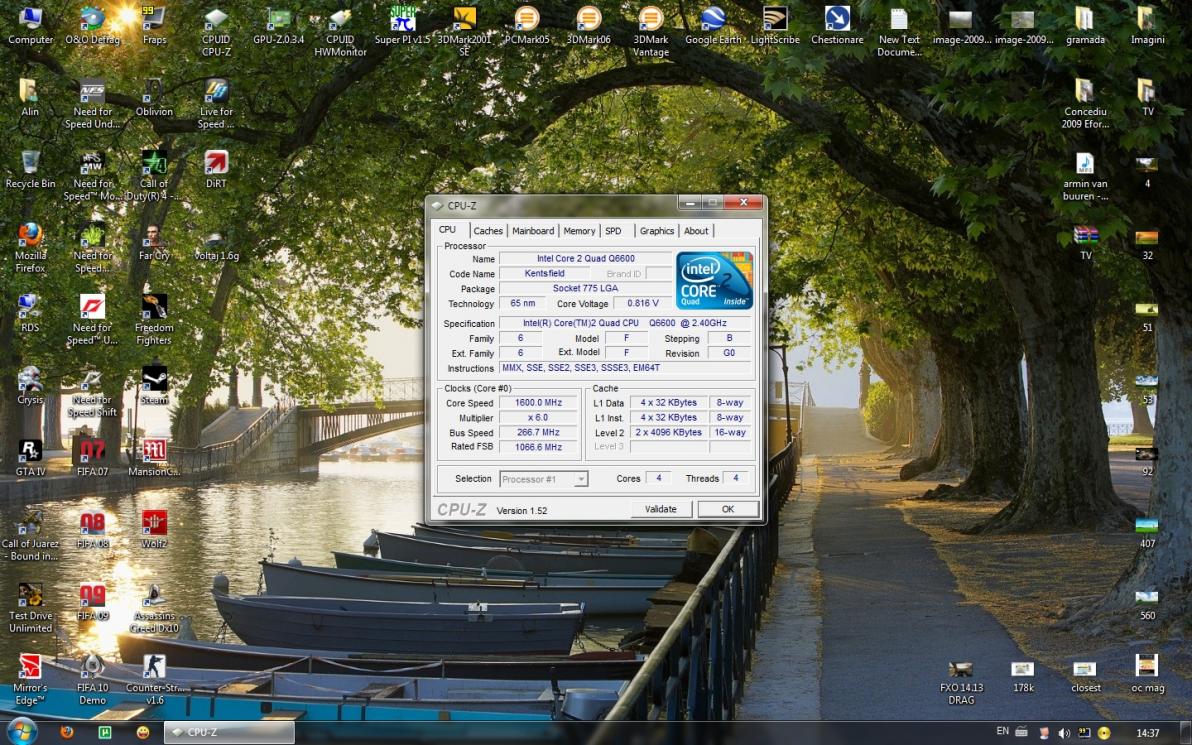This screenshot has height=745, width=1192.
Task: Launch DiRT game shortcut
Action: tap(216, 170)
